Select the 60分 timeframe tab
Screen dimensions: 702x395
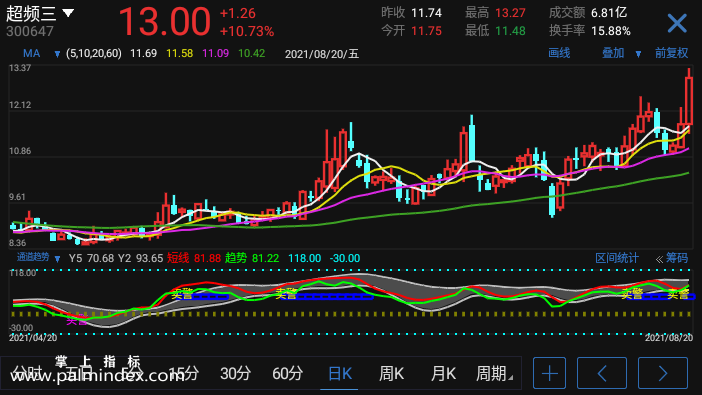pyautogui.click(x=287, y=373)
